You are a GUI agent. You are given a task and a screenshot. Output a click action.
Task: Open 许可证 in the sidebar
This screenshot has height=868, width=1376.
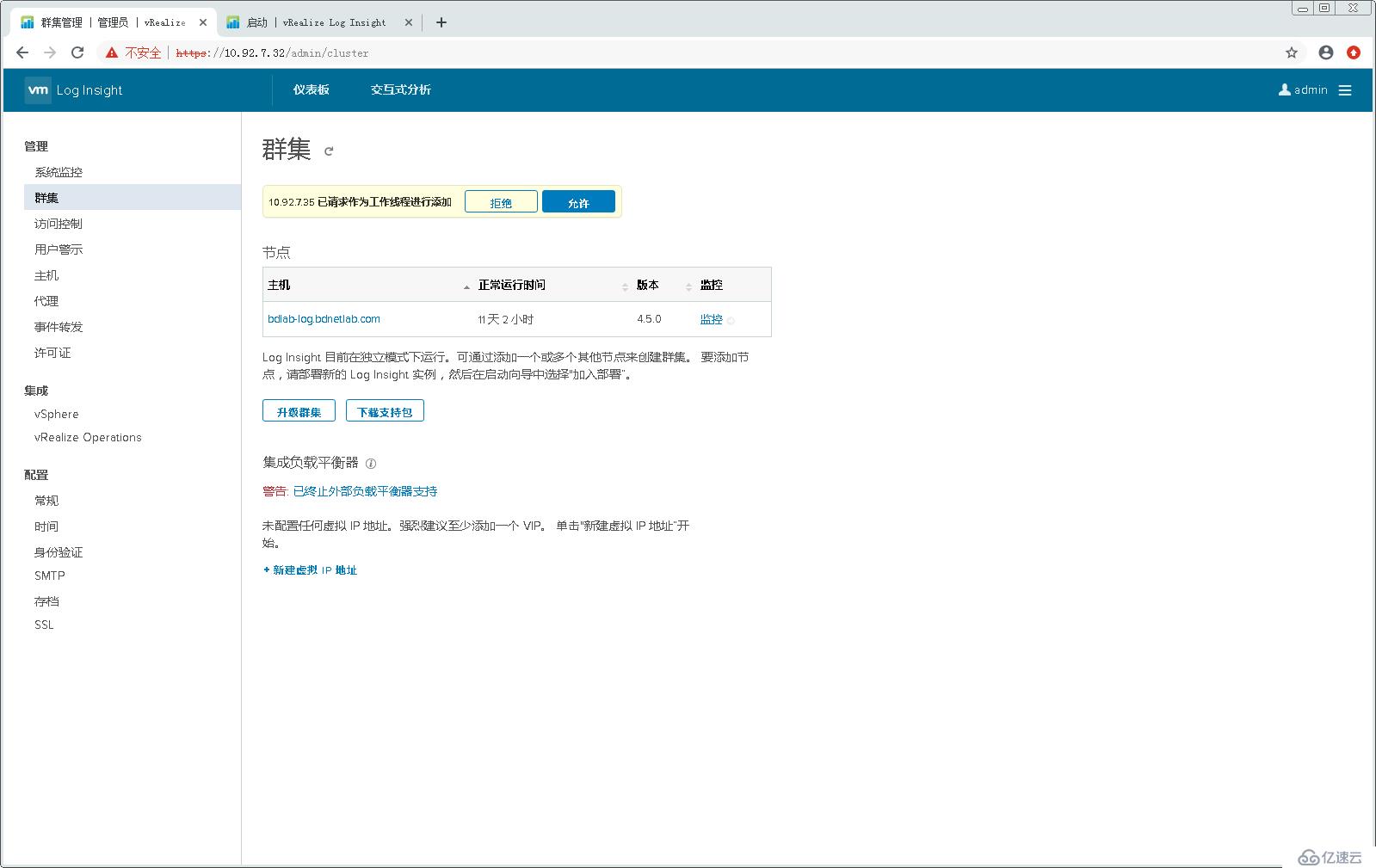(52, 353)
